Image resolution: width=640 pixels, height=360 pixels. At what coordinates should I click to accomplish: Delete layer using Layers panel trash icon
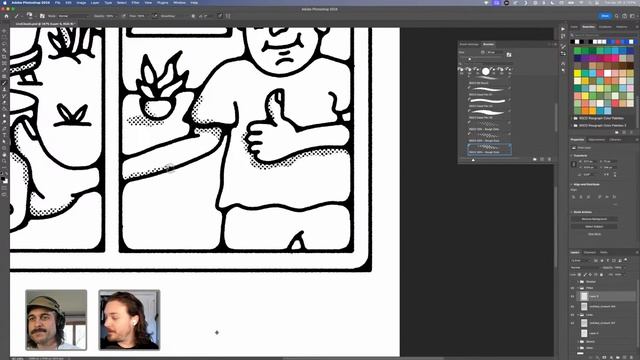pos(631,358)
